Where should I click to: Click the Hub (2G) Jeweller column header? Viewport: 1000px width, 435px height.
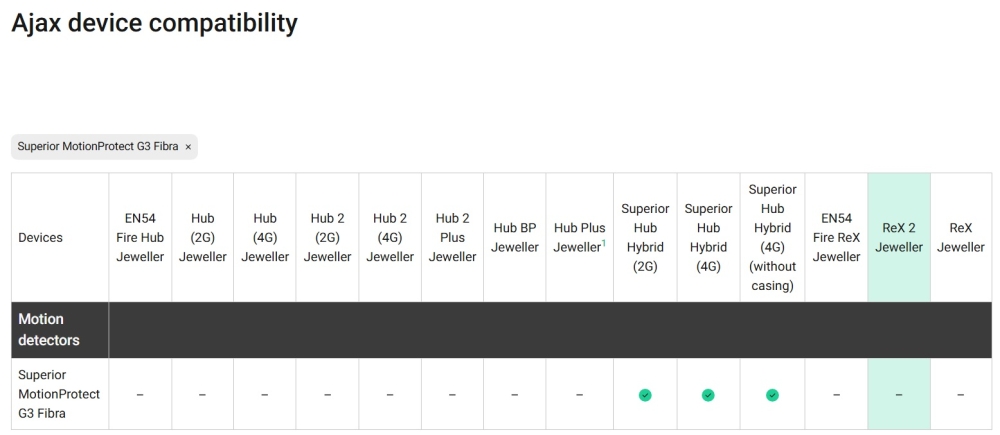[202, 238]
